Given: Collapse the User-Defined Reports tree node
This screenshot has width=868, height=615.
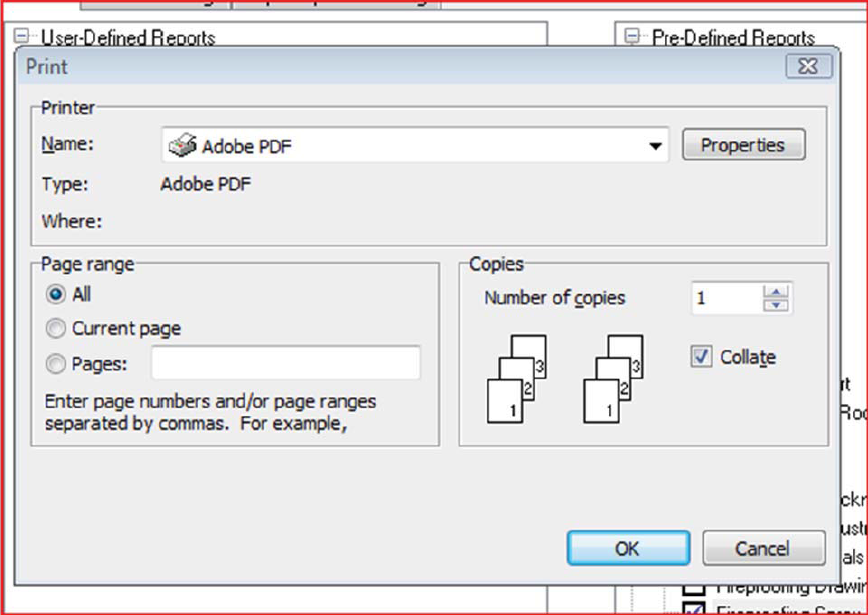Looking at the screenshot, I should coord(22,37).
